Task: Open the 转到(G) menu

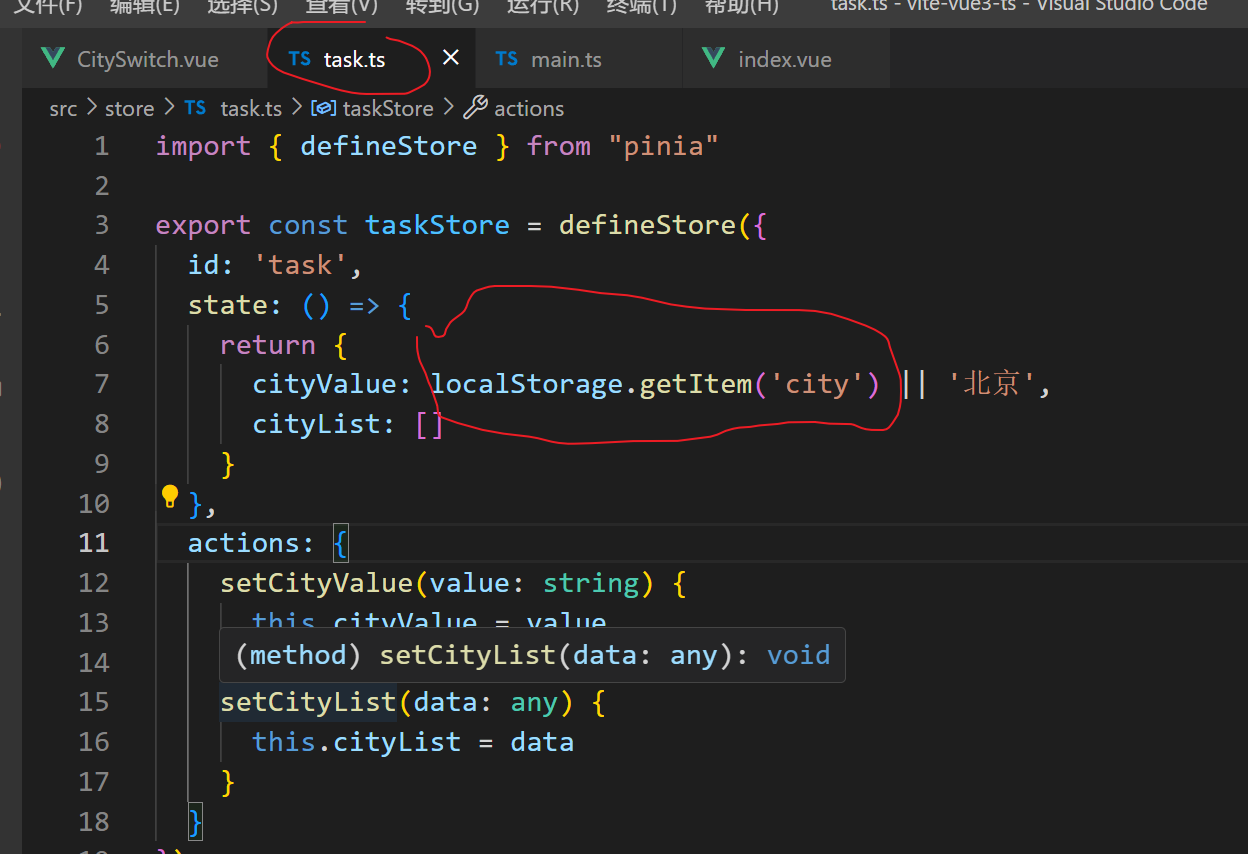Action: [x=442, y=6]
